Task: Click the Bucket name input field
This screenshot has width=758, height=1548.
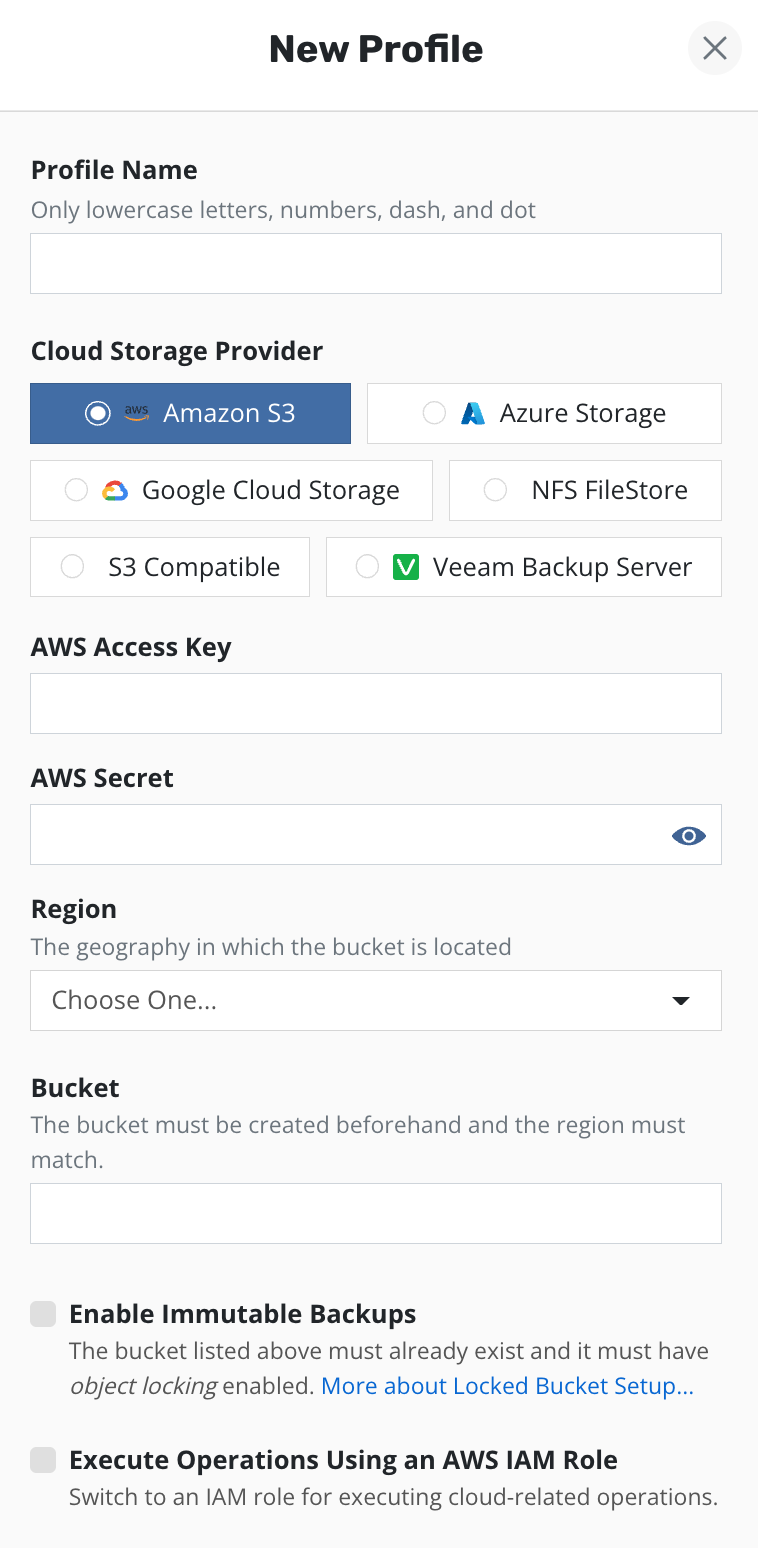Action: pos(376,1214)
